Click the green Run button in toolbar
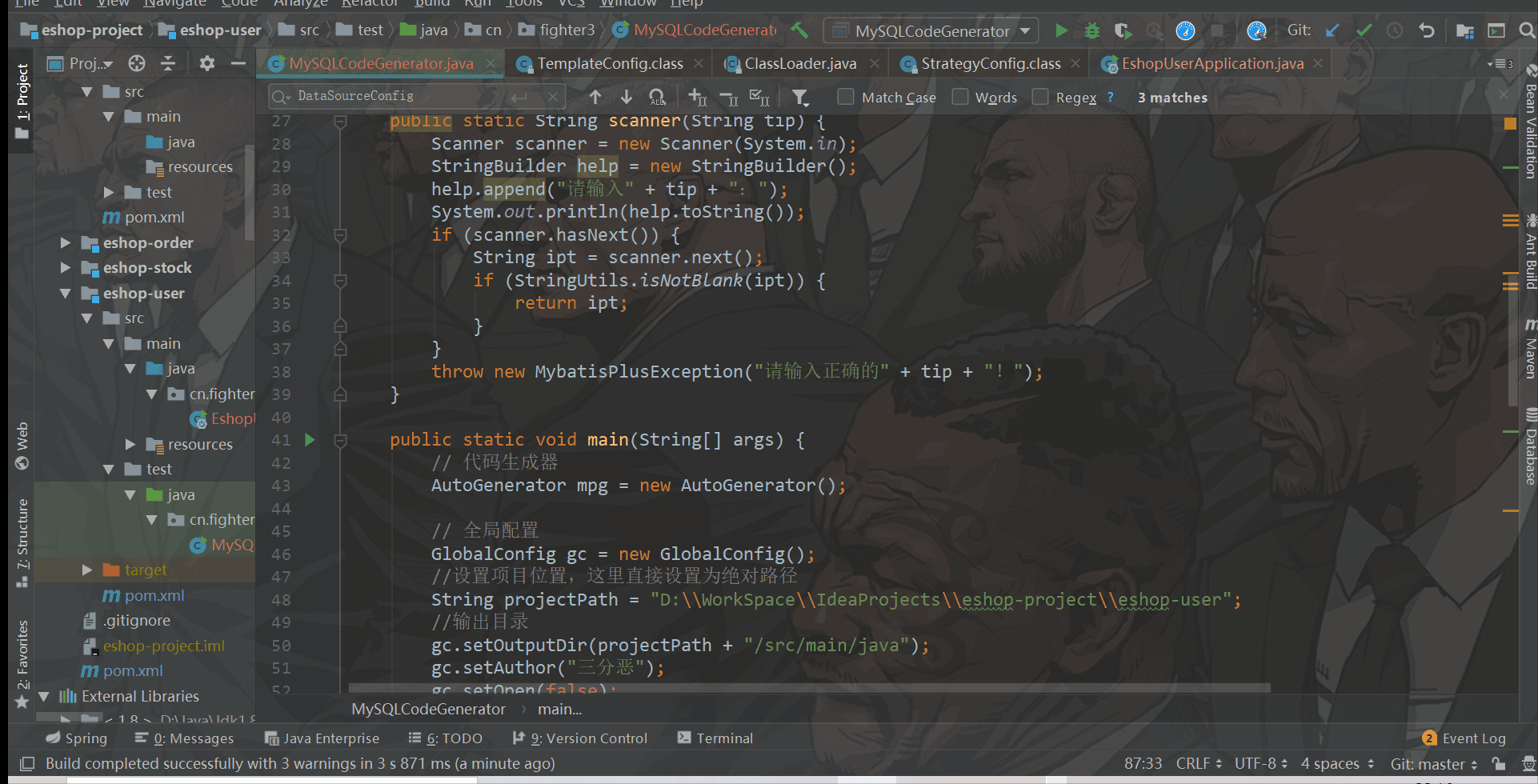 pos(1061,30)
